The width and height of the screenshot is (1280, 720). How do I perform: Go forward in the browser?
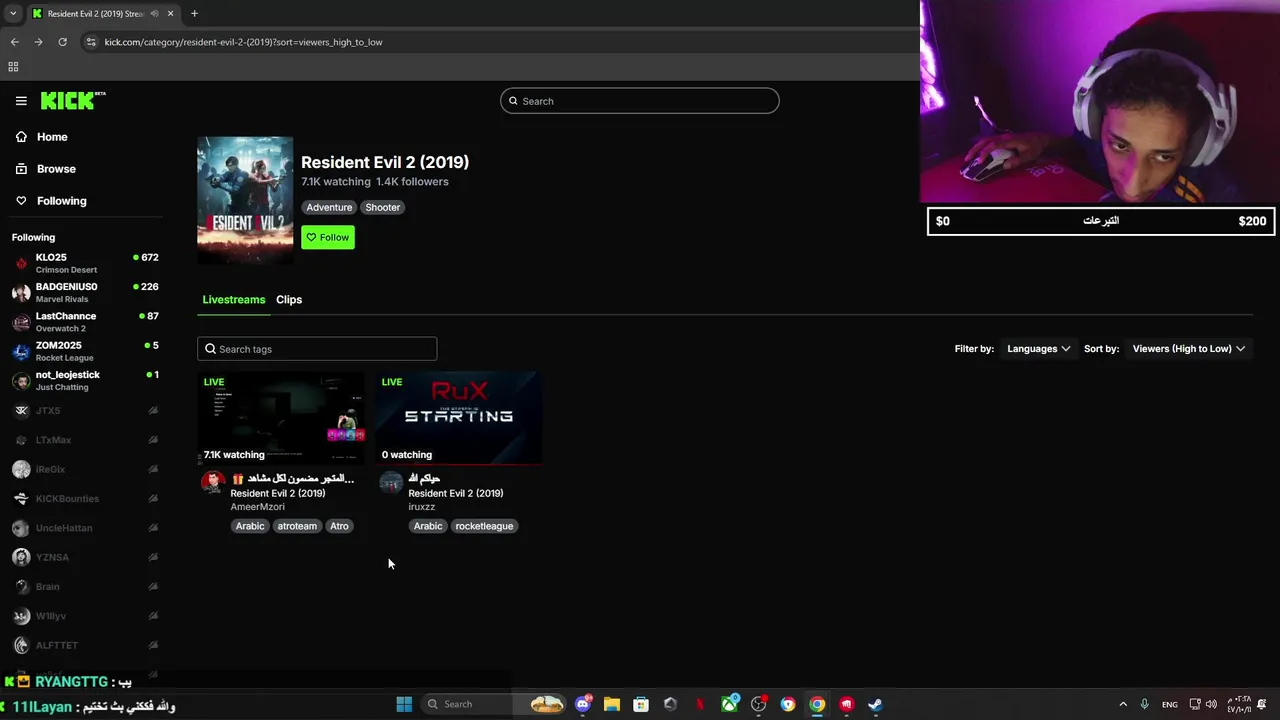pyautogui.click(x=38, y=42)
